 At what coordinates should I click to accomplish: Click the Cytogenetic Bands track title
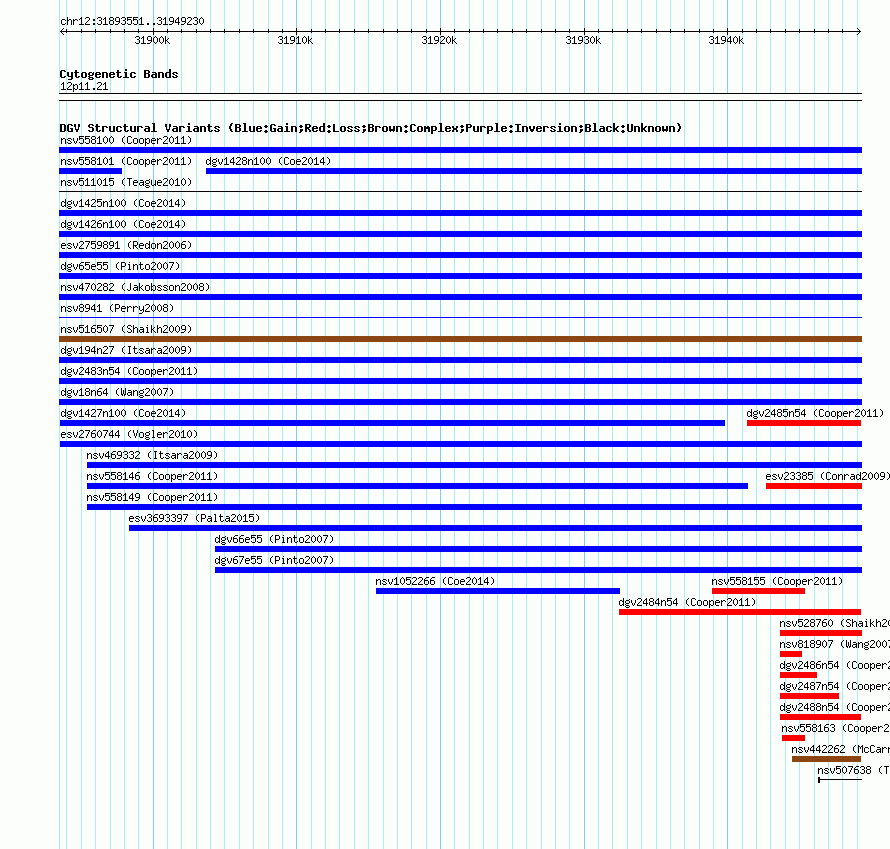tap(119, 74)
